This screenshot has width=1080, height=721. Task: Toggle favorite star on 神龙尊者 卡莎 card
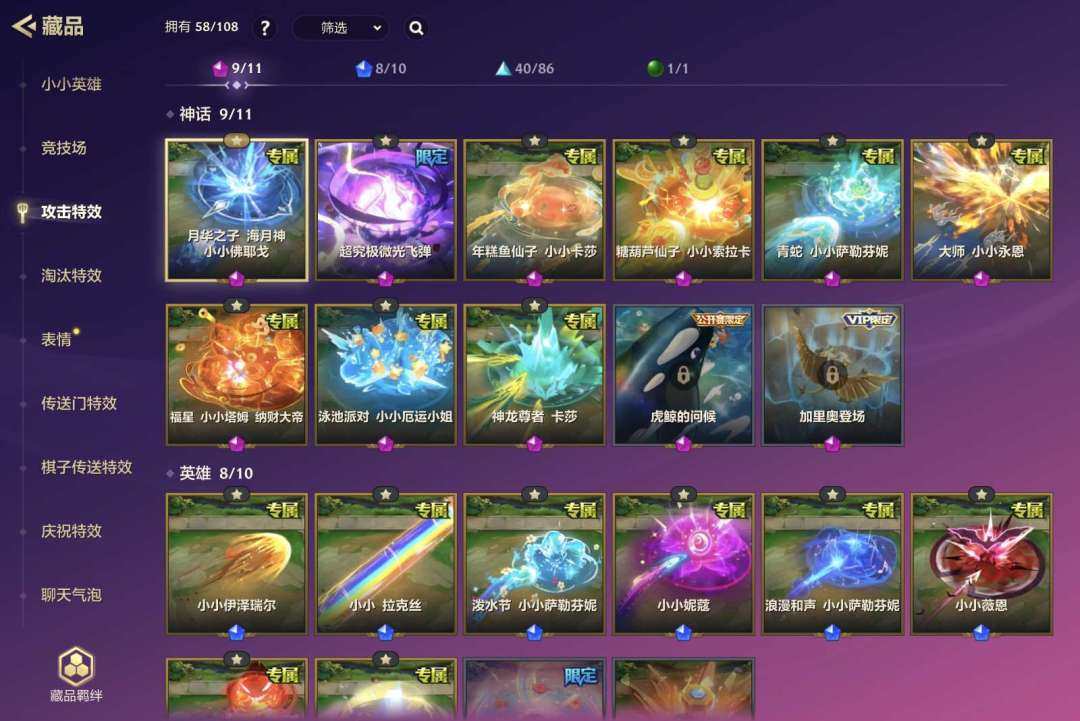(x=534, y=306)
